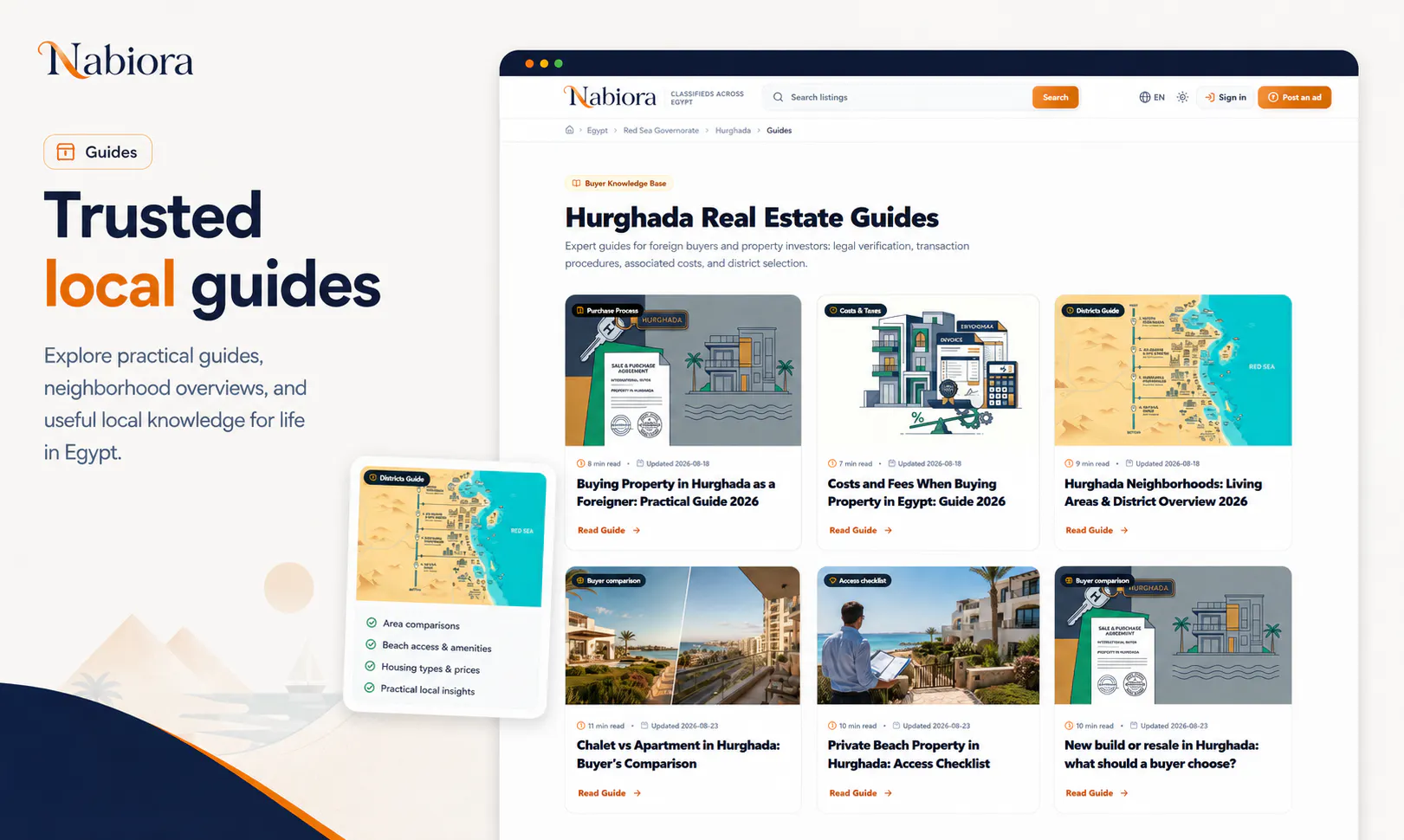Go to Hurghada in the breadcrumb
This screenshot has height=840, width=1404.
(733, 131)
